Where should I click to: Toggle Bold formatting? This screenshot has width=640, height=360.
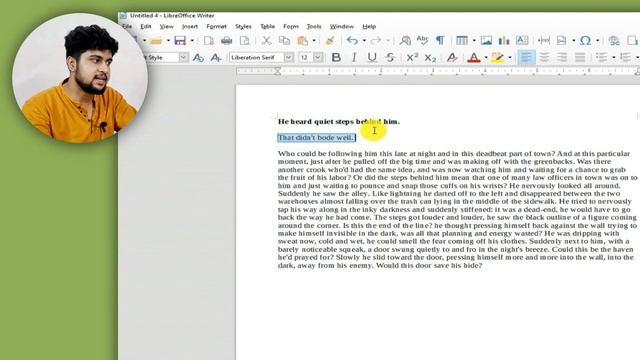pos(336,58)
